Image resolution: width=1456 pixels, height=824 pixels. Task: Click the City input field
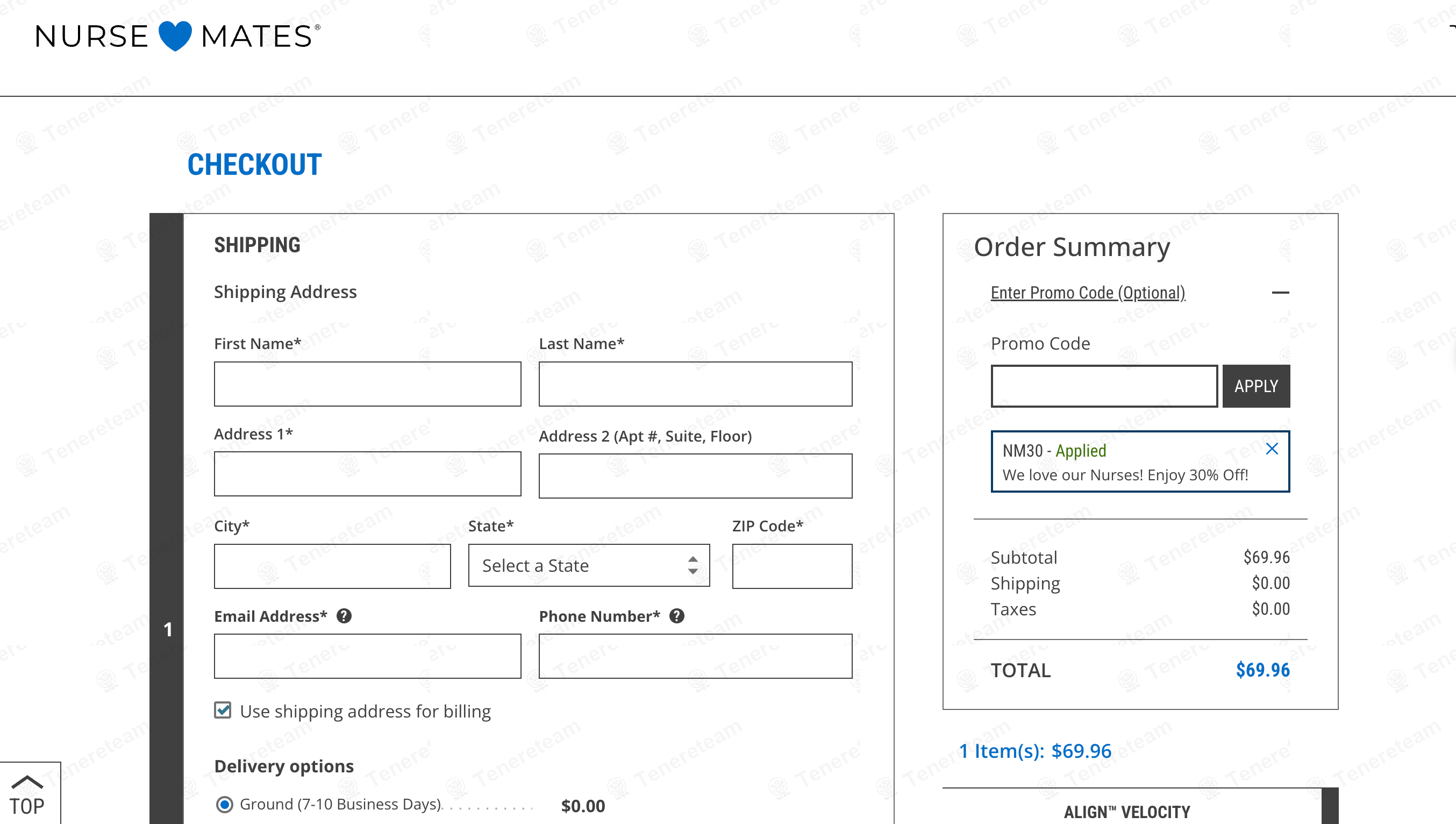click(x=332, y=566)
